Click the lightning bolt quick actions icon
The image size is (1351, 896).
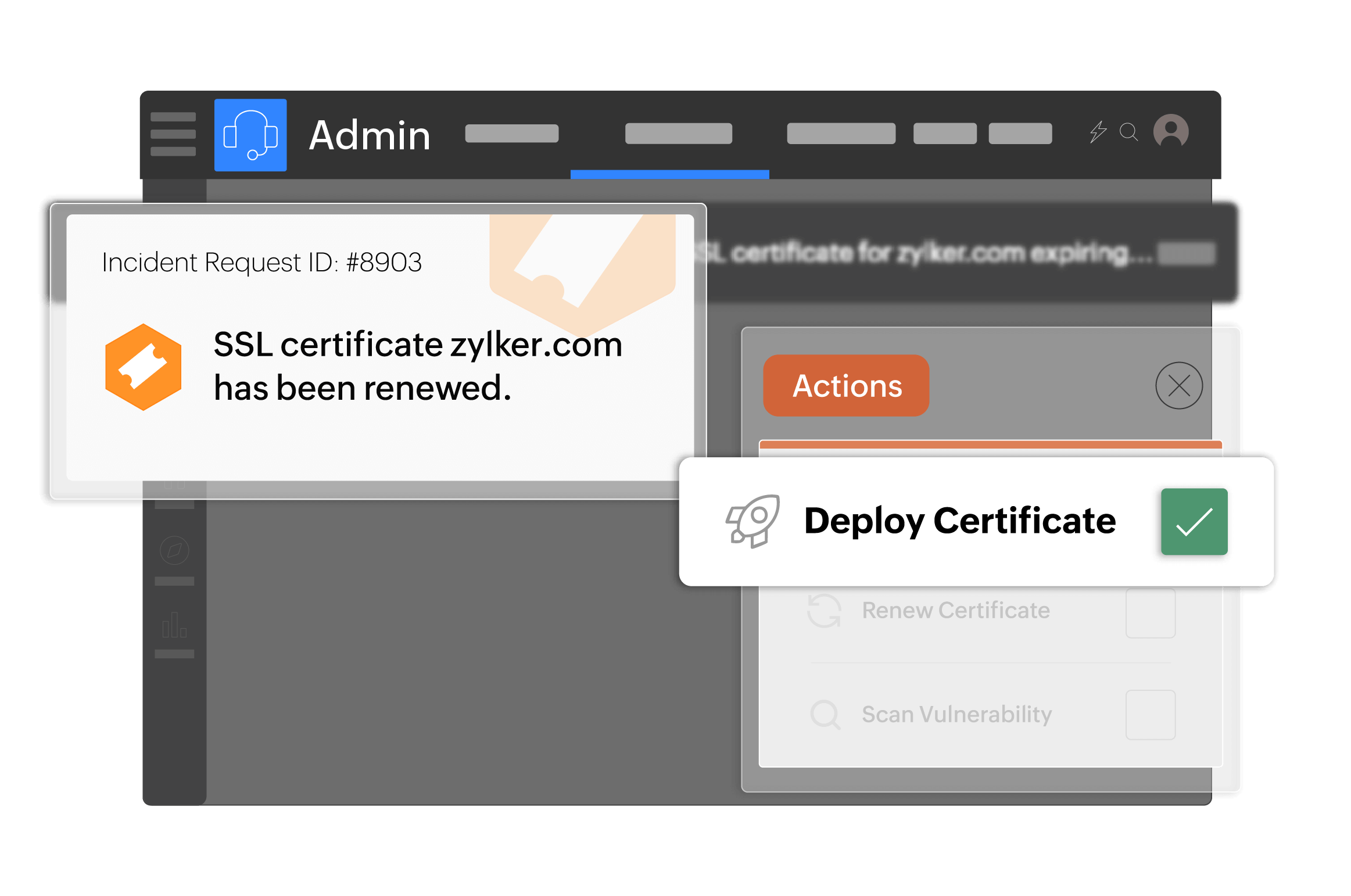[1098, 132]
